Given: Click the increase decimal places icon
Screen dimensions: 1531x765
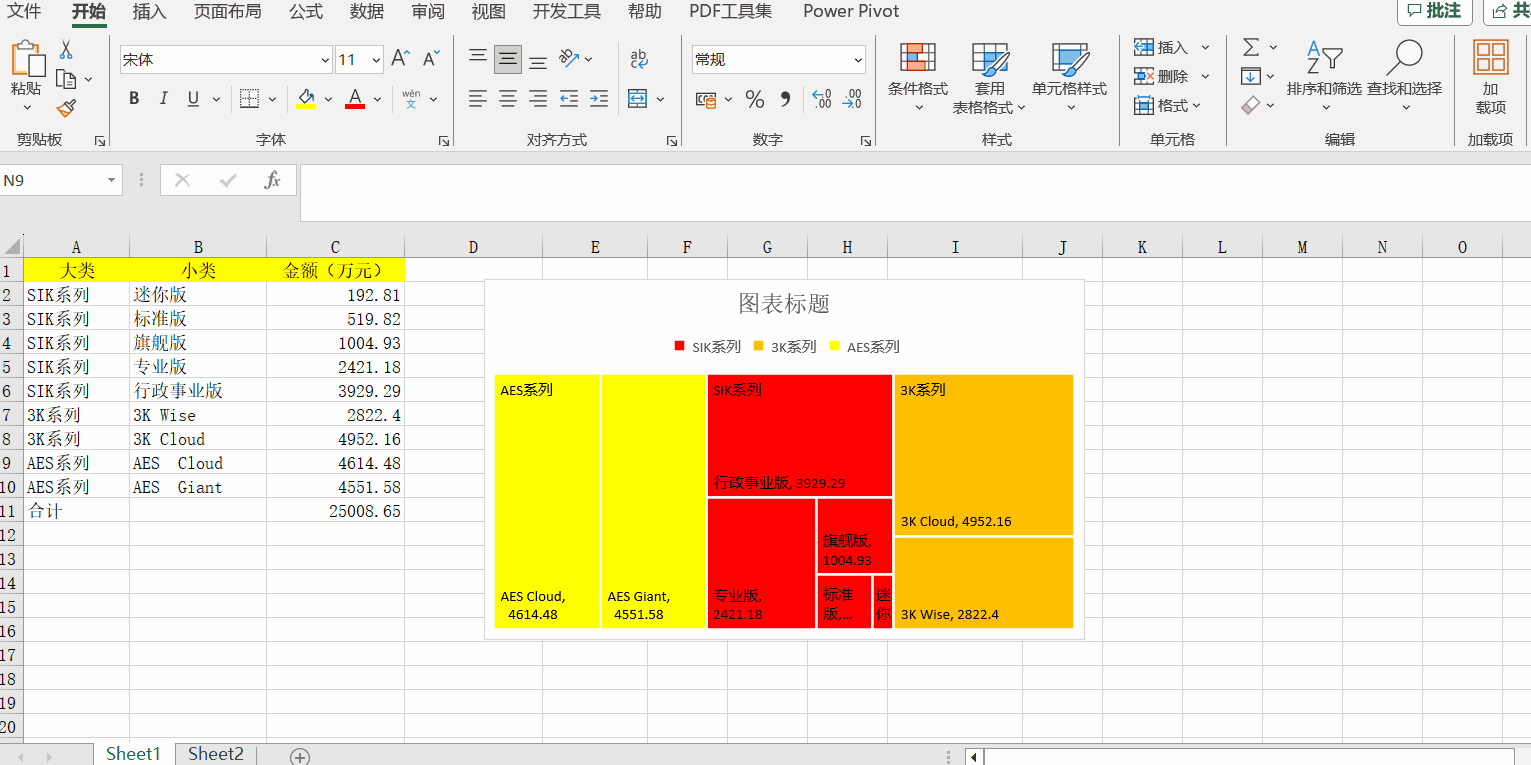Looking at the screenshot, I should coord(820,98).
